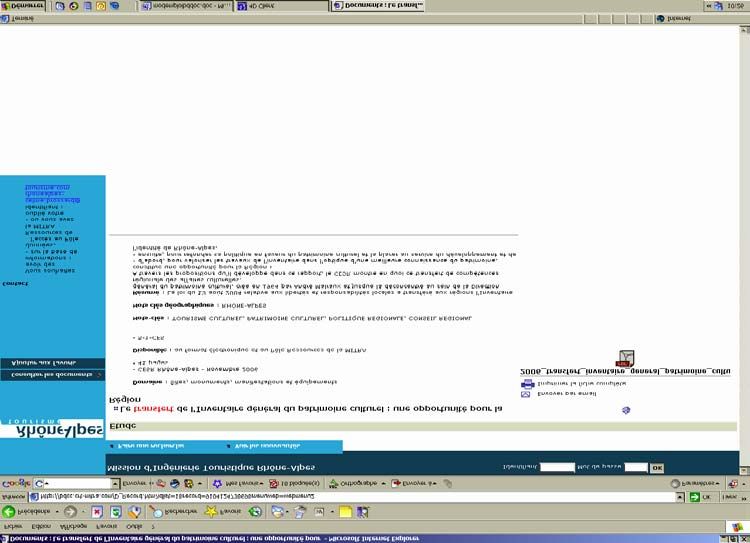Open the Google toolbar popup blocker icon
Image resolution: width=750 pixels, height=543 pixels.
tap(273, 483)
